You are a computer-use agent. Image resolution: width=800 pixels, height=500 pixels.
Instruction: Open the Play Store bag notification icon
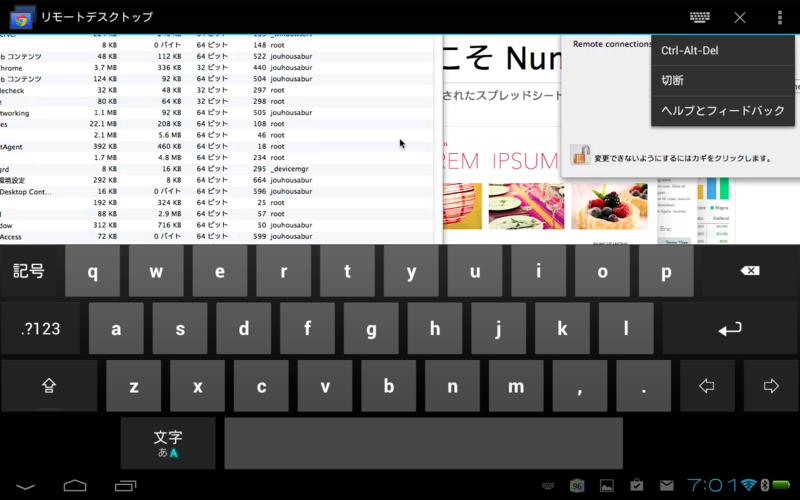click(636, 485)
